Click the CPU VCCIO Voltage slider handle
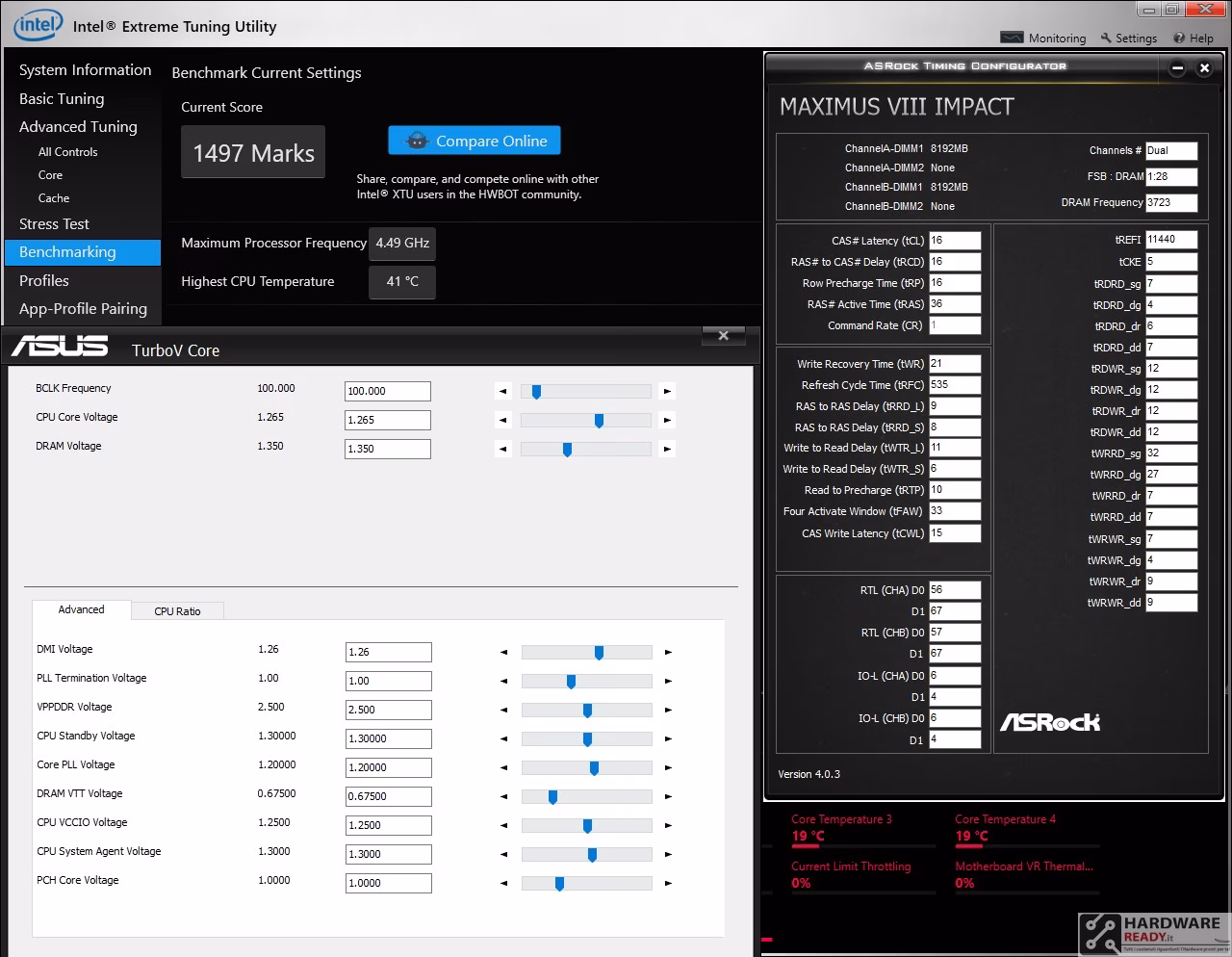 tap(587, 826)
